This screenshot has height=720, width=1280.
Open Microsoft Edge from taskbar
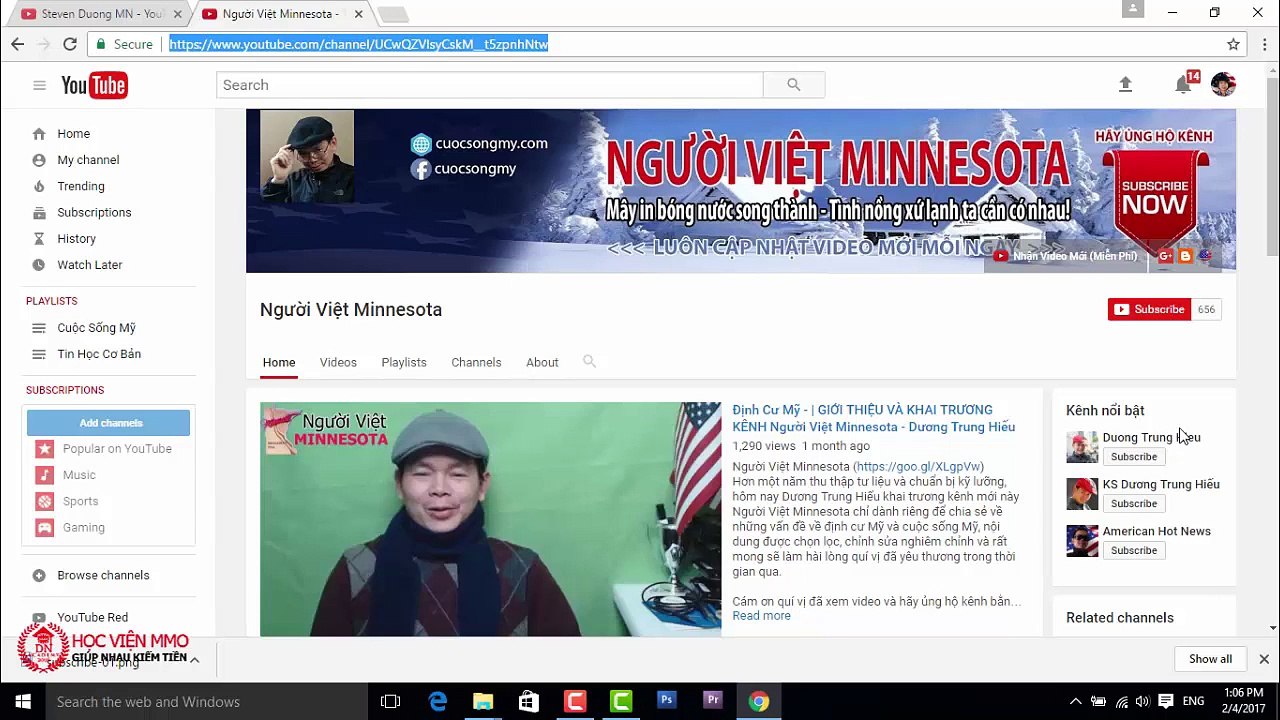438,701
